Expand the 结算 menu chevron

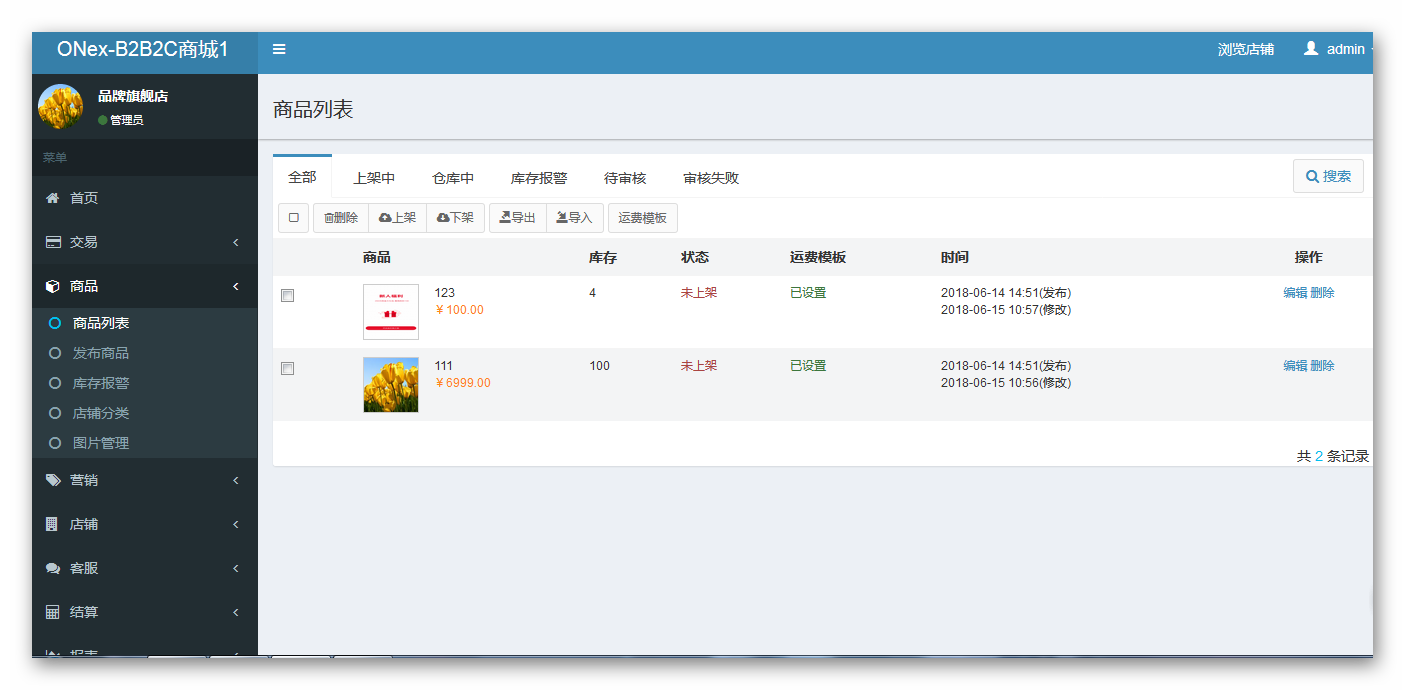point(236,612)
